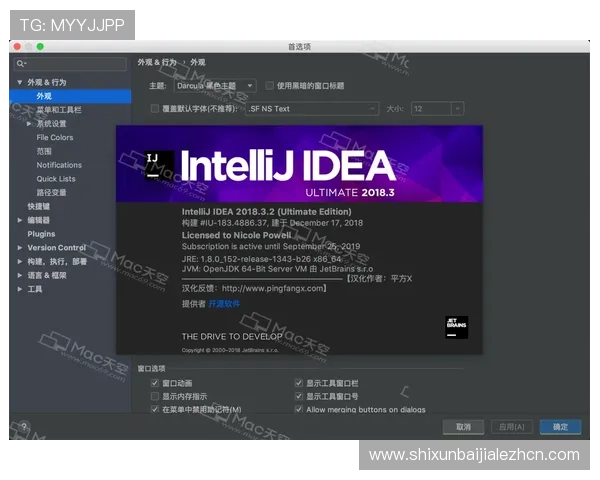Image resolution: width=600 pixels, height=480 pixels.
Task: Focus the preferences search field
Action: (70, 64)
